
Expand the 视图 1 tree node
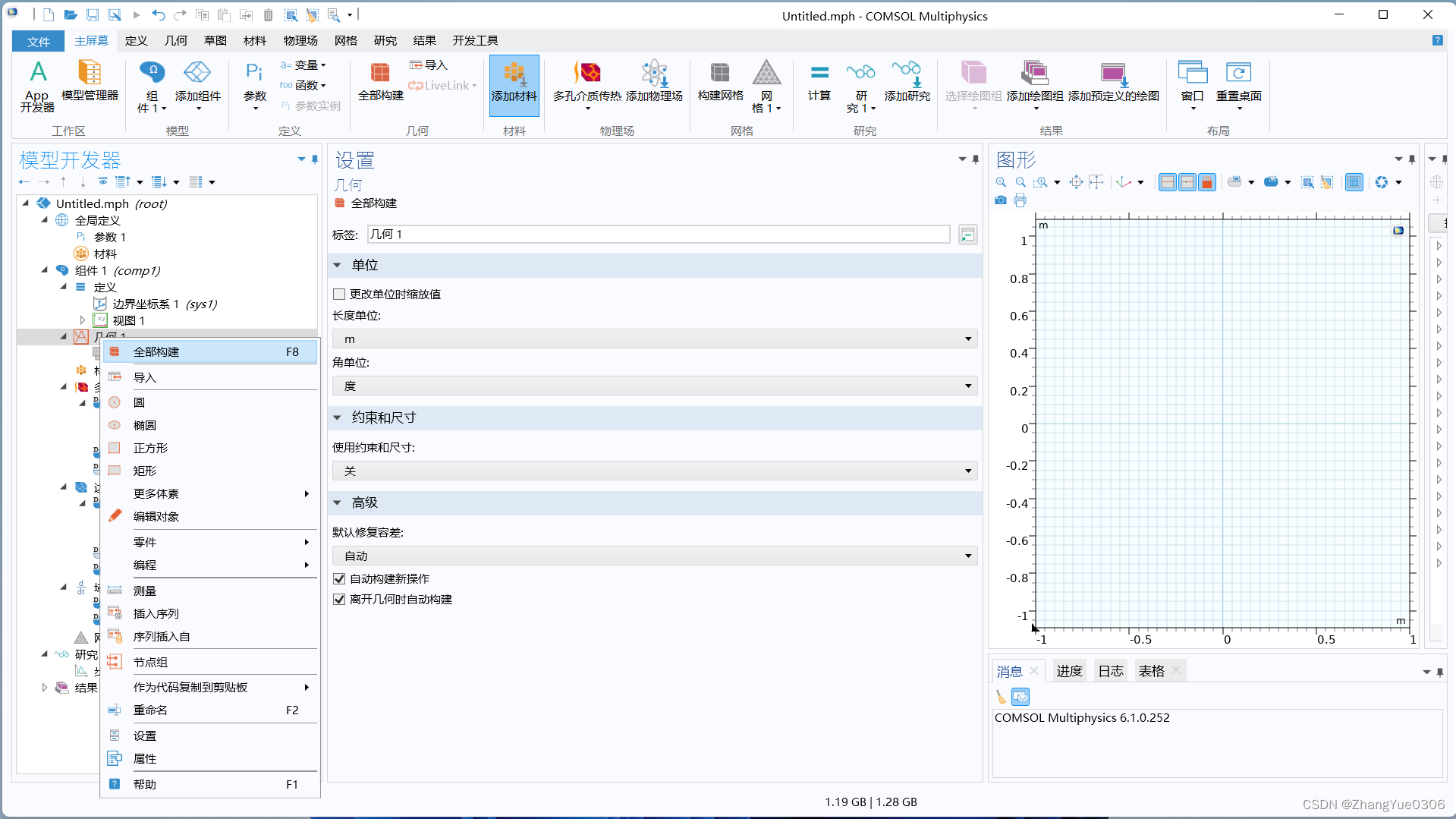click(x=82, y=321)
